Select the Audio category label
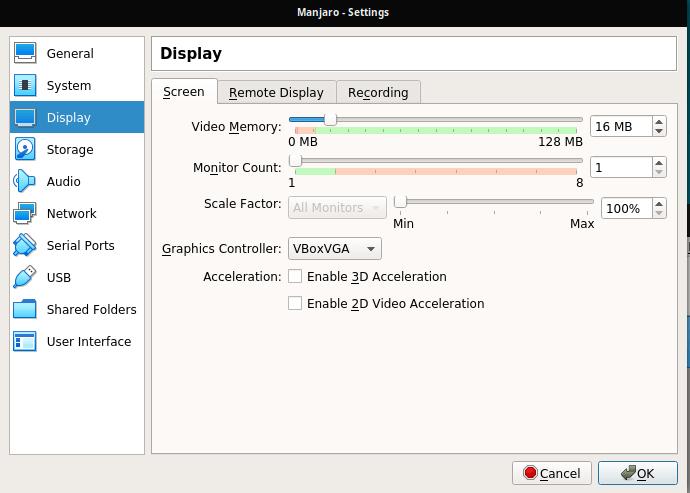Image resolution: width=690 pixels, height=493 pixels. 64,181
